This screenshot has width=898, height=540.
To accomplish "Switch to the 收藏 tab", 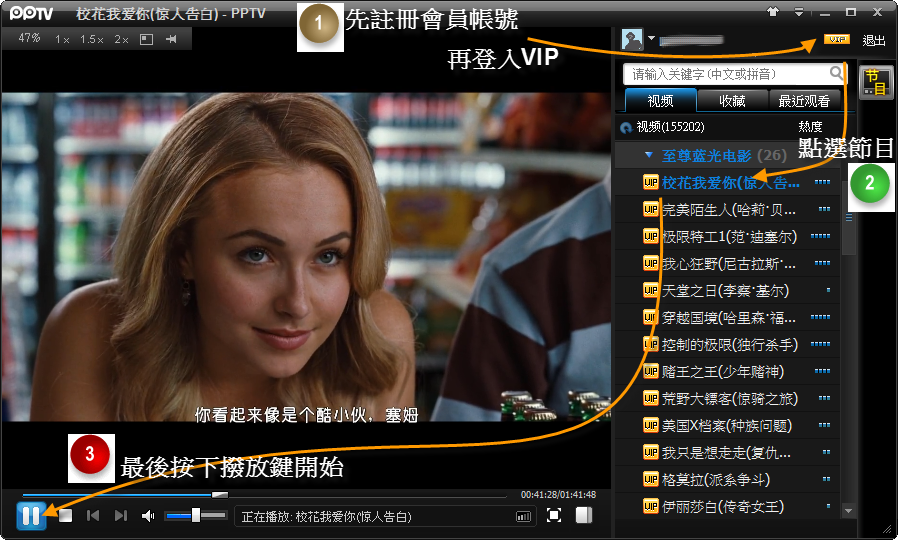I will click(732, 101).
